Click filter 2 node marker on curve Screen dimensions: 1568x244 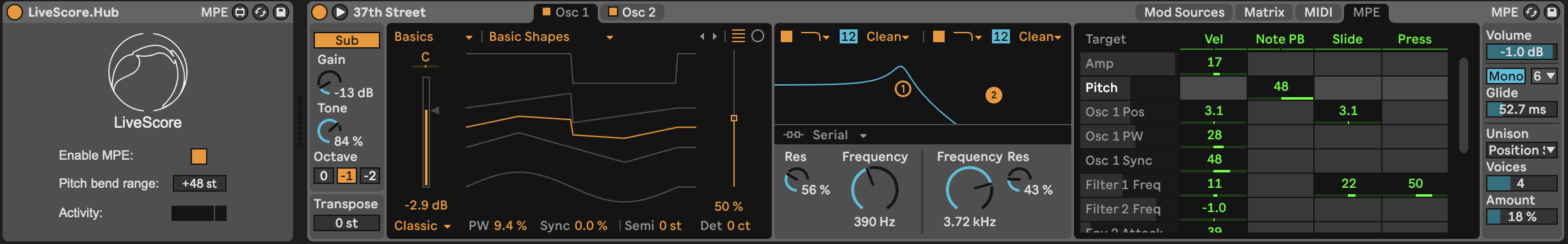pyautogui.click(x=993, y=95)
